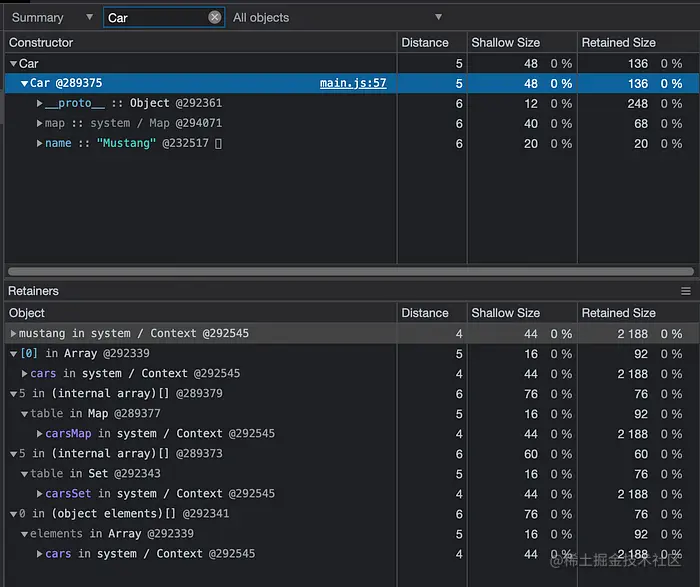Click the horizontal scrollbar under the constructor table
The height and width of the screenshot is (587, 700).
point(350,271)
